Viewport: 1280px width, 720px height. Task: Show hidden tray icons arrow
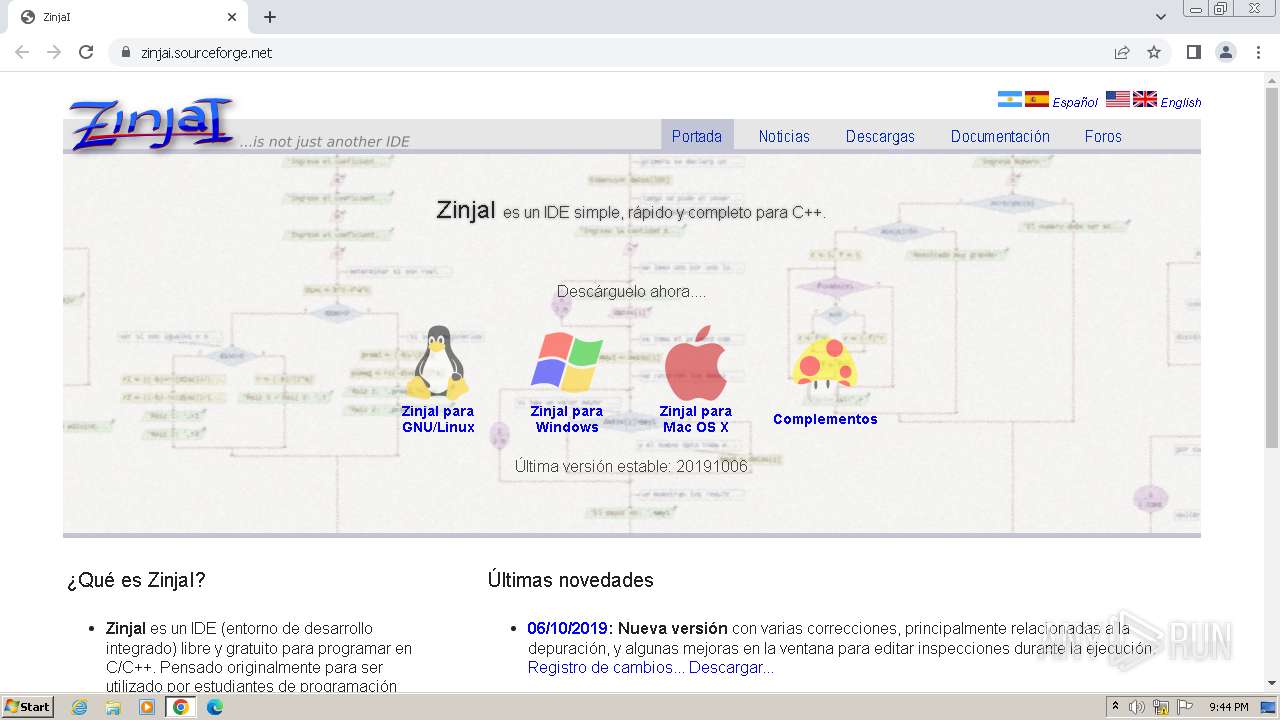coord(1115,707)
